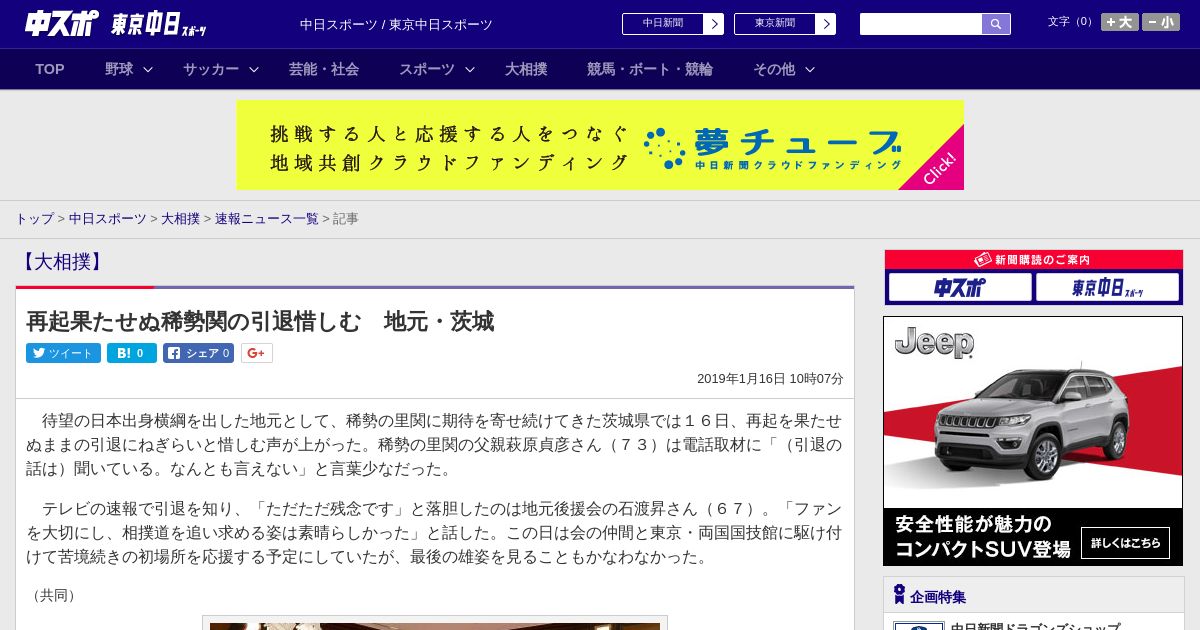Screen dimensions: 1200x630
Task: Expand the スポーツ dropdown chevron
Action: [470, 69]
